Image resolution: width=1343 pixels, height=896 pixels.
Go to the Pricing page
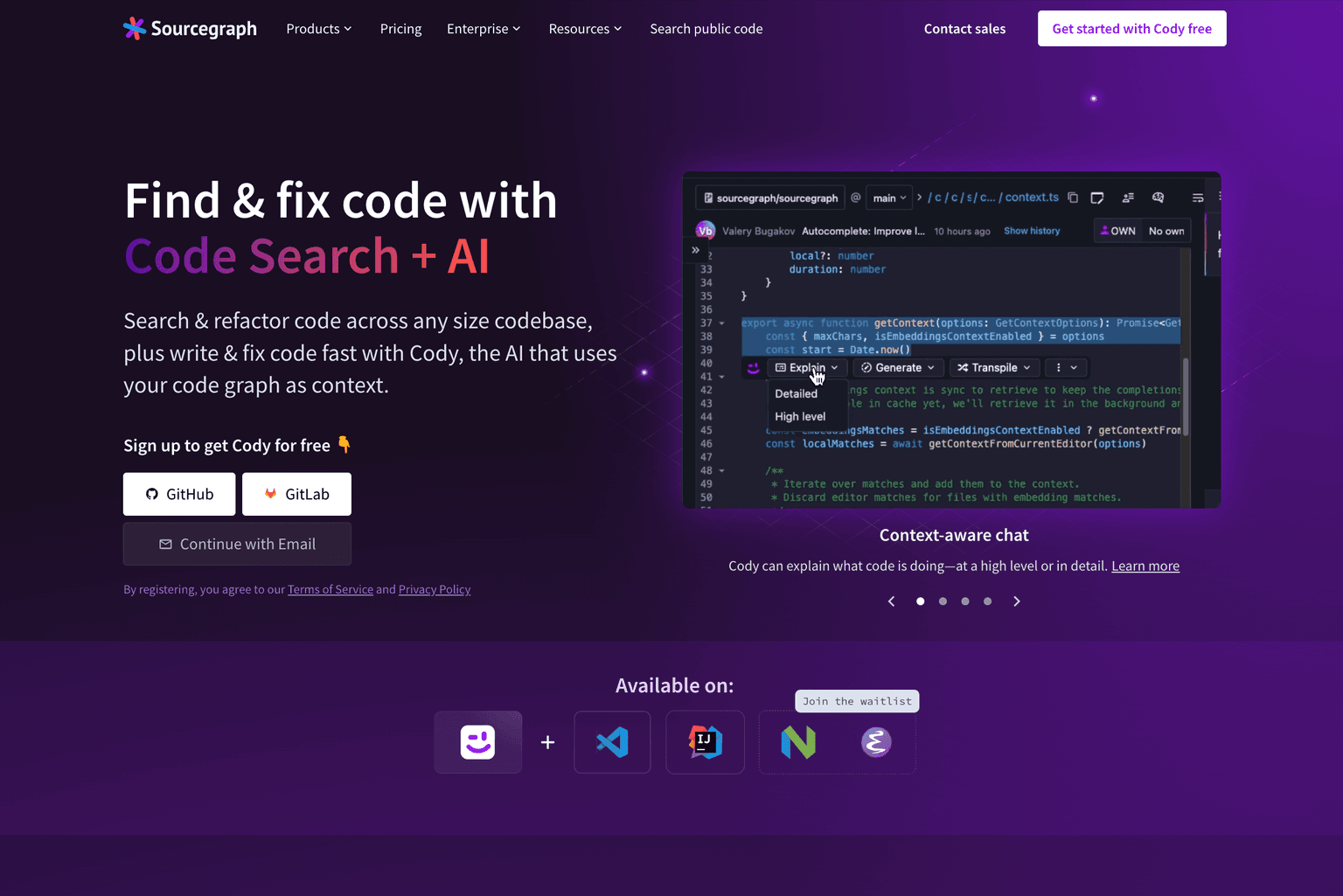click(x=400, y=29)
